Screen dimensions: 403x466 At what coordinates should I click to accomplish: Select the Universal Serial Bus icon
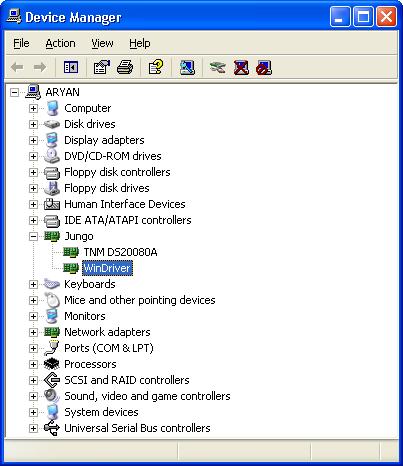(x=52, y=428)
